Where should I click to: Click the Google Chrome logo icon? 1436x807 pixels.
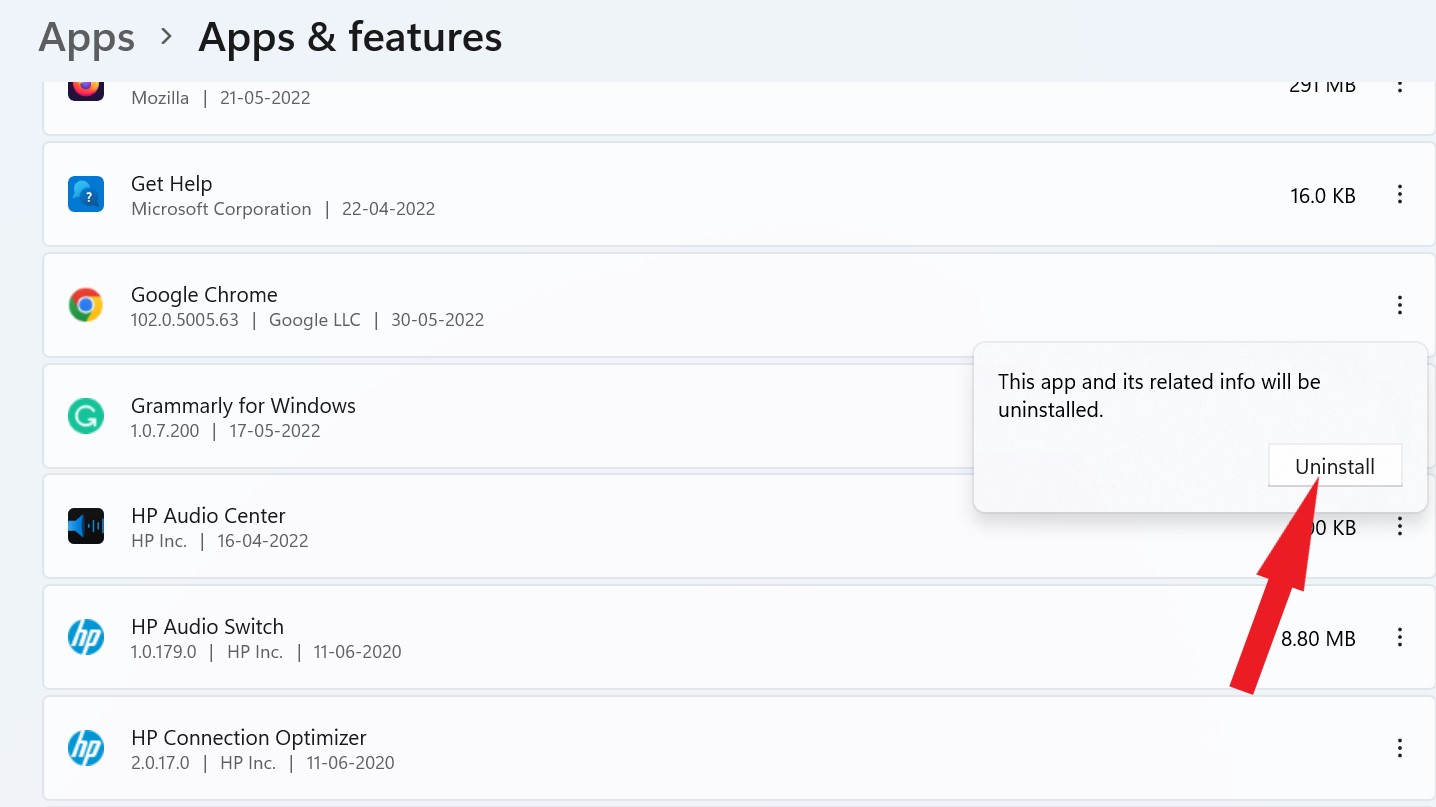coord(86,305)
